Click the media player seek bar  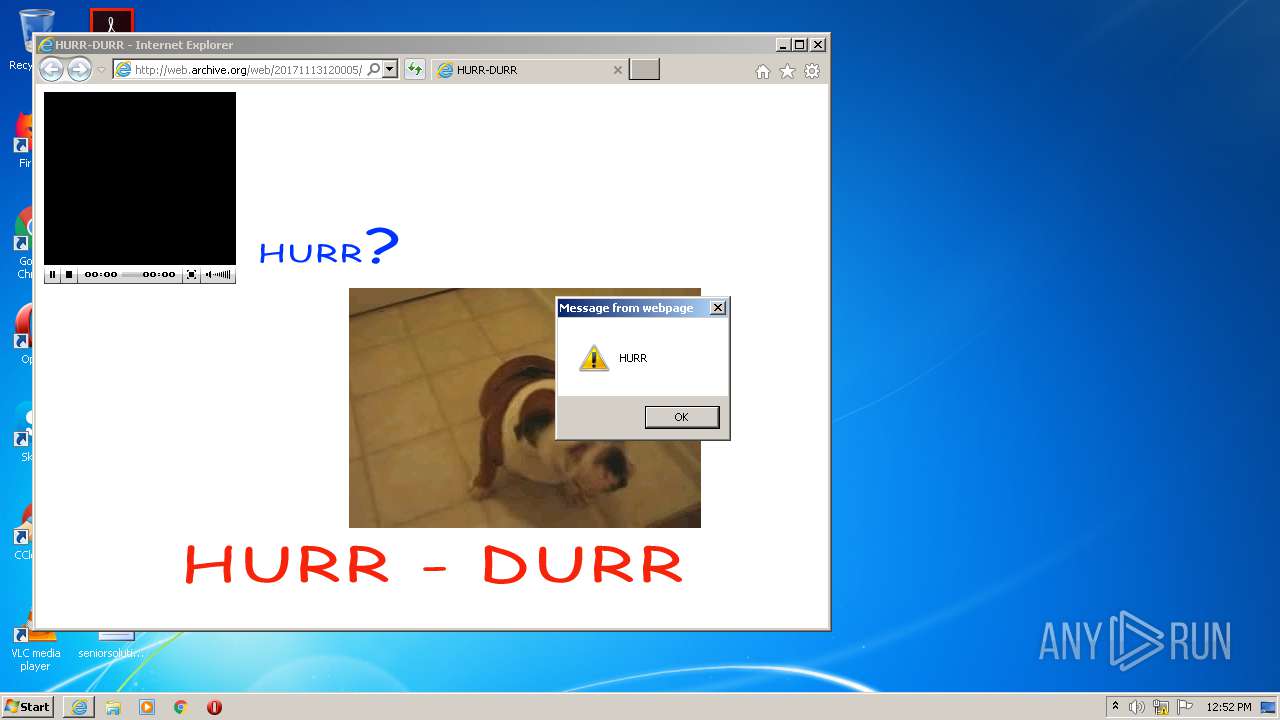click(x=130, y=274)
